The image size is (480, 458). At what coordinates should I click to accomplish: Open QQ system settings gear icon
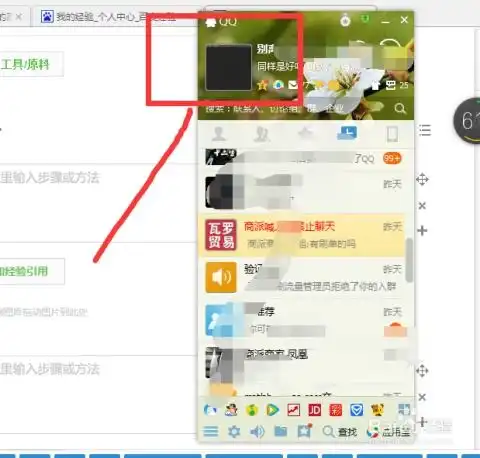click(234, 432)
